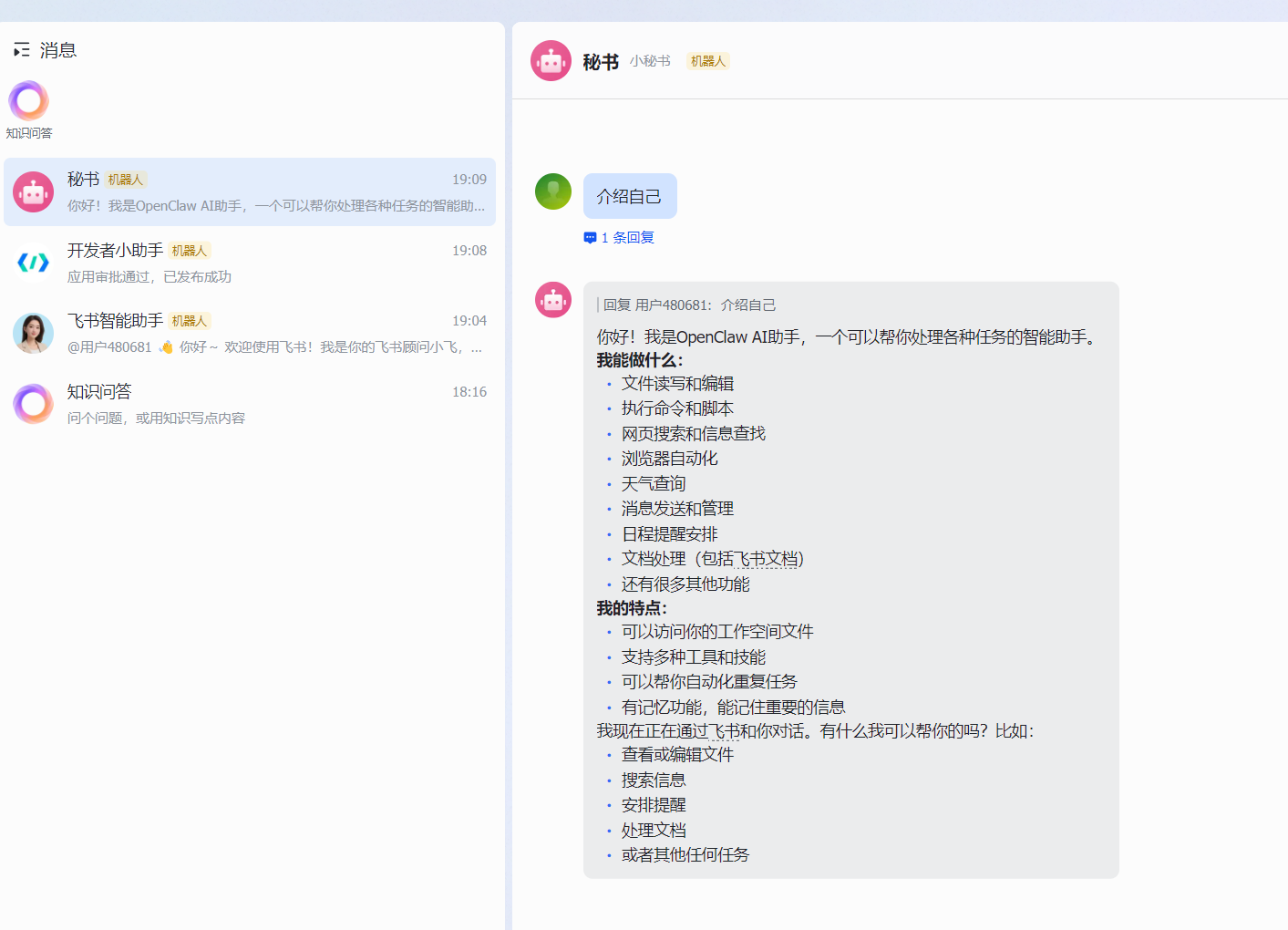Collapse the 消息 sidebar toggle icon
Image resolution: width=1288 pixels, height=930 pixels.
pyautogui.click(x=22, y=50)
